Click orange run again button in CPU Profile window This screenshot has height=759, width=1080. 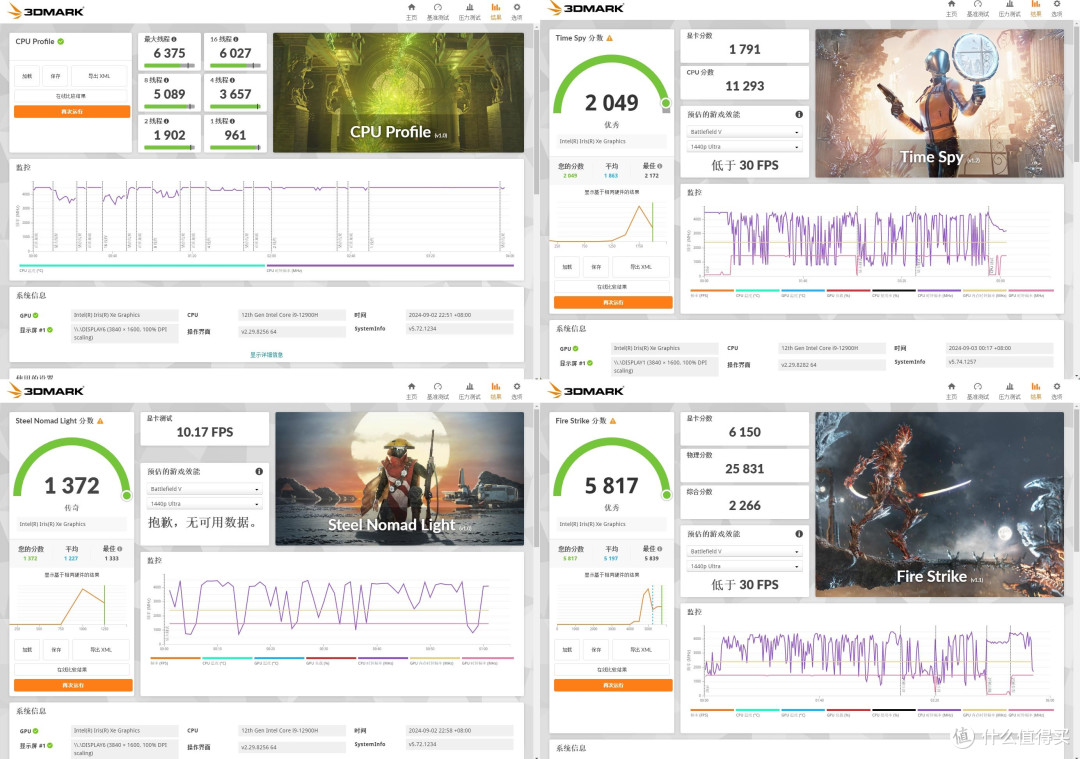click(72, 112)
